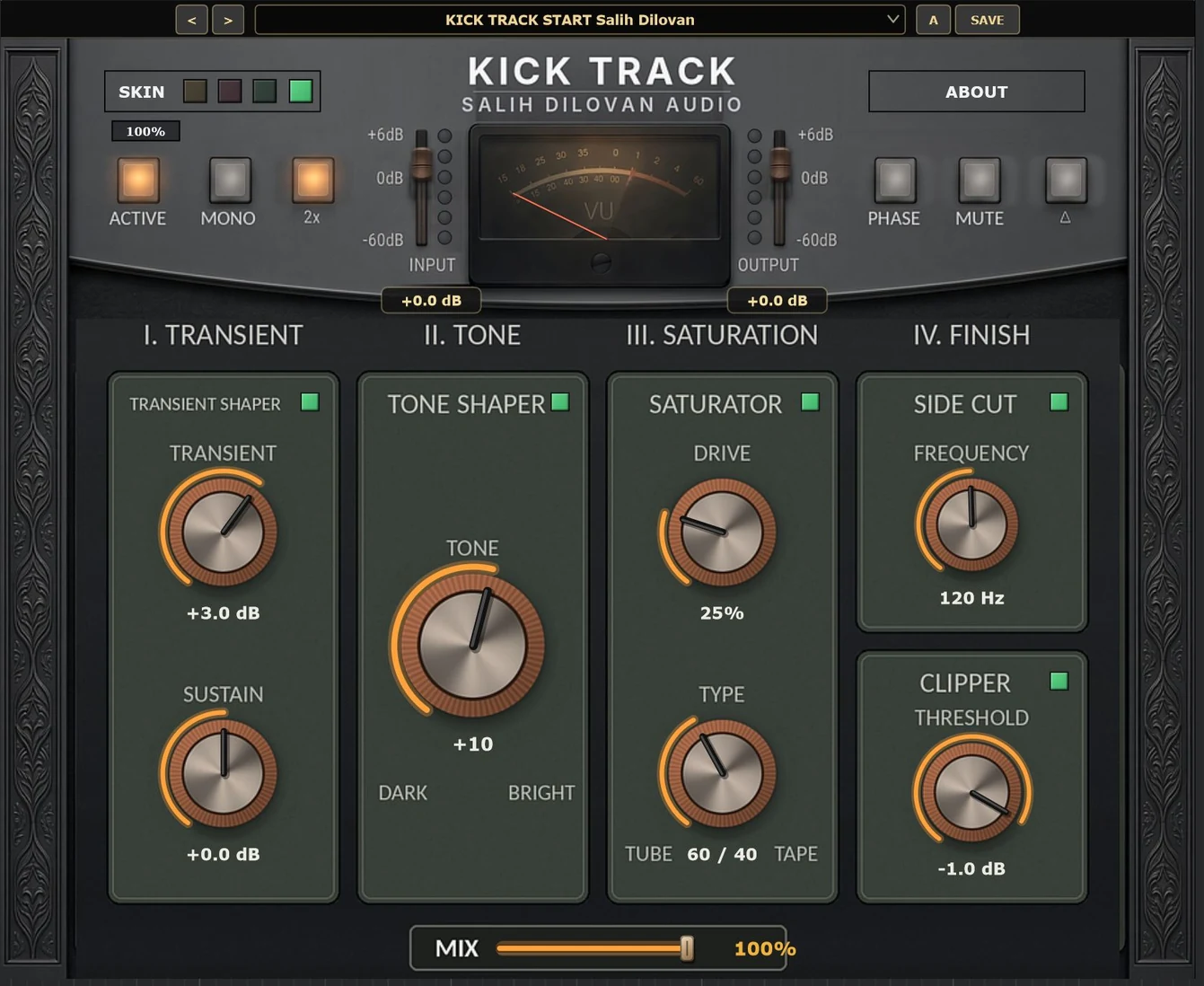Toggle the ACTIVE bypass button
Screen dimensions: 1204x986
(138, 180)
